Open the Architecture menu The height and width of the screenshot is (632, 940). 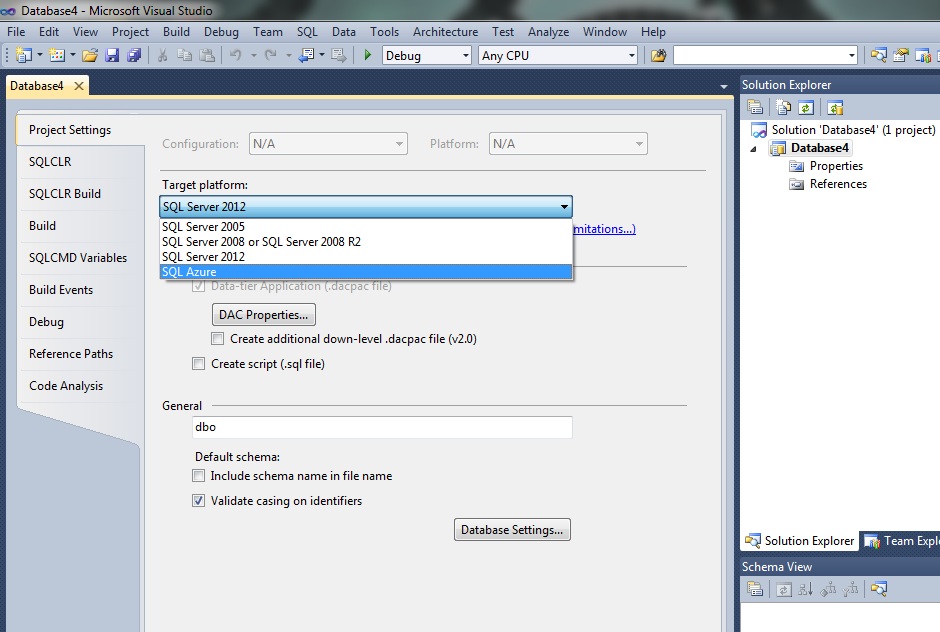pyautogui.click(x=445, y=32)
